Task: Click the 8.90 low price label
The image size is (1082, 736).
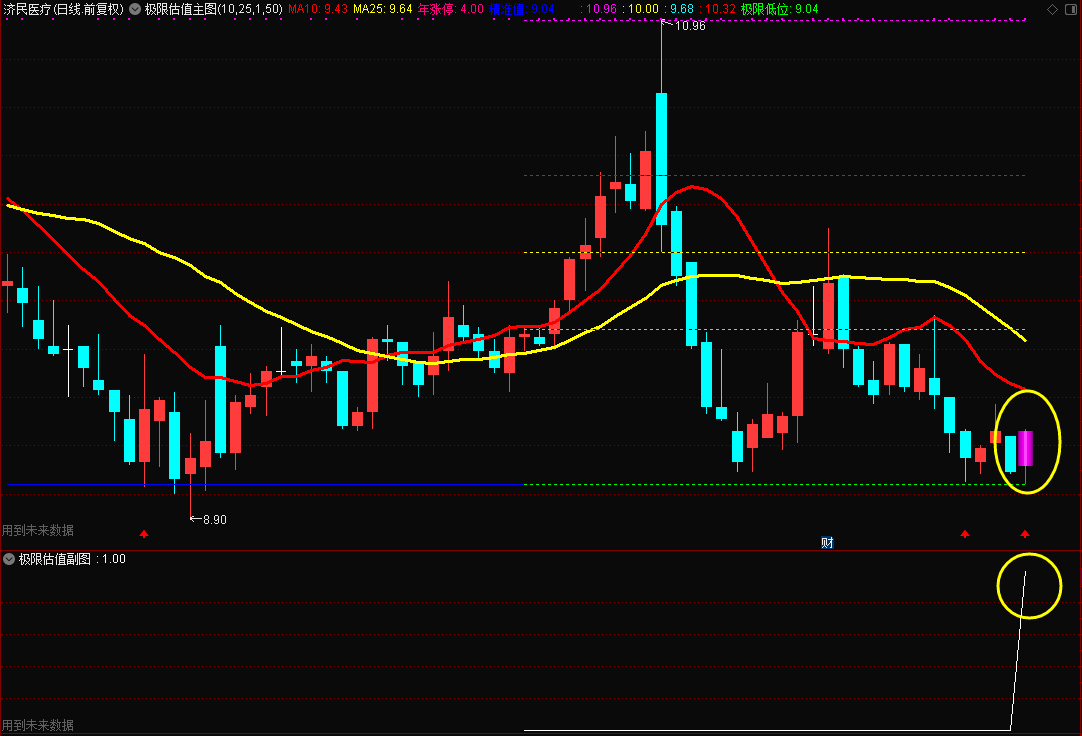Action: 215,519
